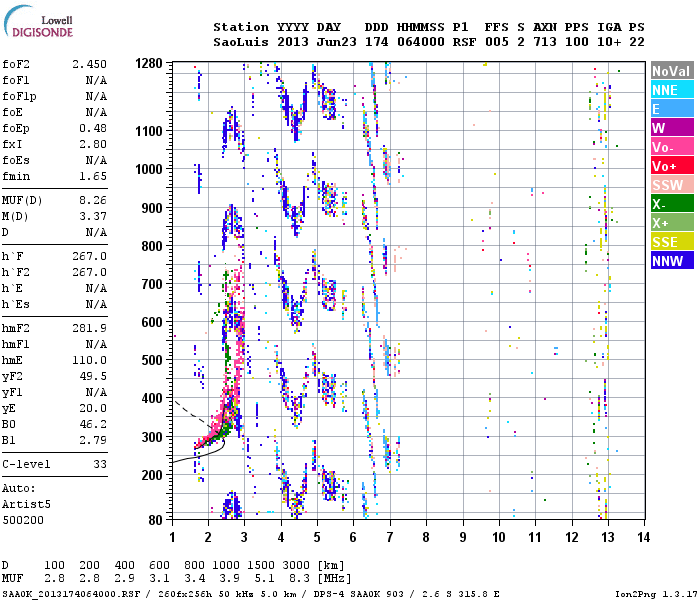Image resolution: width=700 pixels, height=600 pixels.
Task: Click the 14 MHz frequency axis label
Action: tap(643, 537)
